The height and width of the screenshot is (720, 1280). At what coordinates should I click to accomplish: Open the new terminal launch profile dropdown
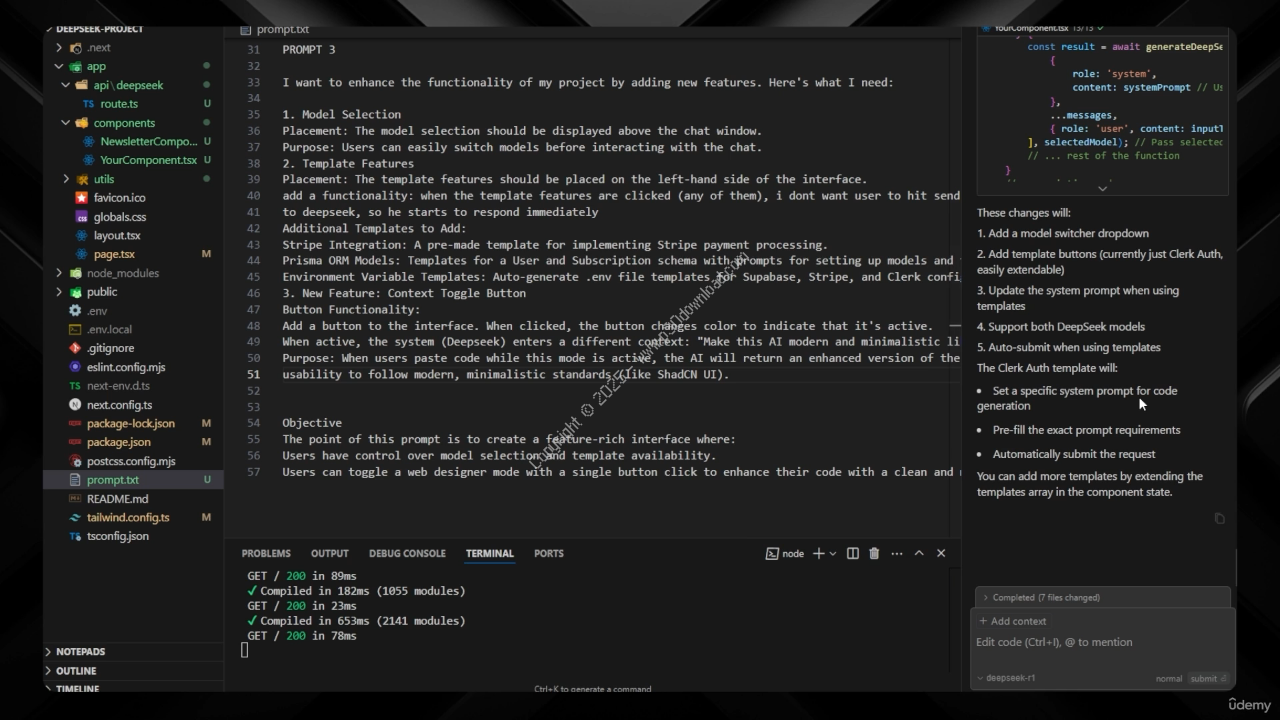(832, 553)
